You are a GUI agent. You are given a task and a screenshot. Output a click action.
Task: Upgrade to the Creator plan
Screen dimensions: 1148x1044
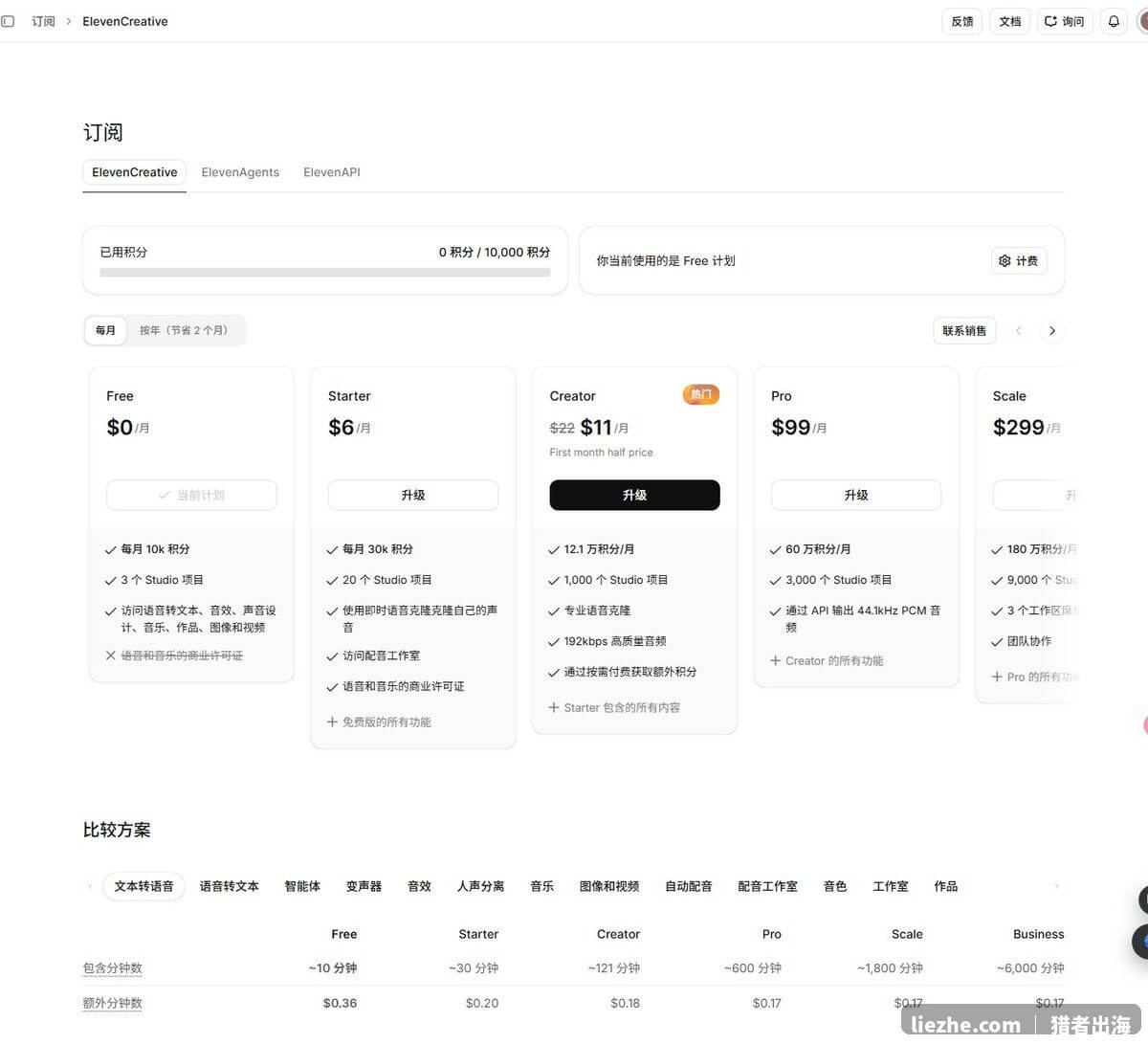coord(634,495)
